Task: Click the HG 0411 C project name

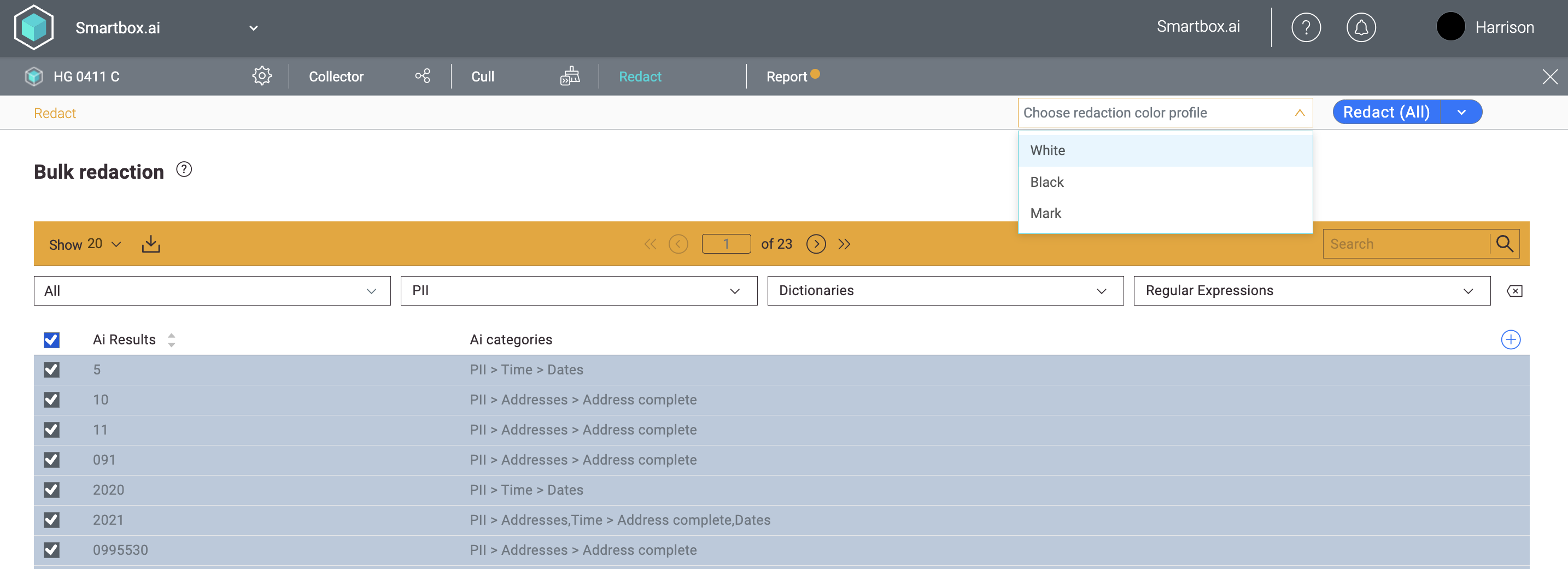Action: [86, 77]
